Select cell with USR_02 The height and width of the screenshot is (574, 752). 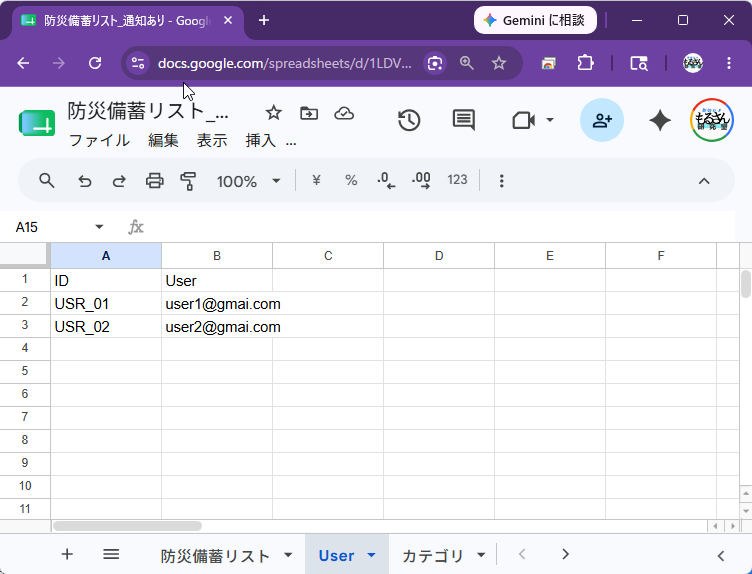[106, 327]
